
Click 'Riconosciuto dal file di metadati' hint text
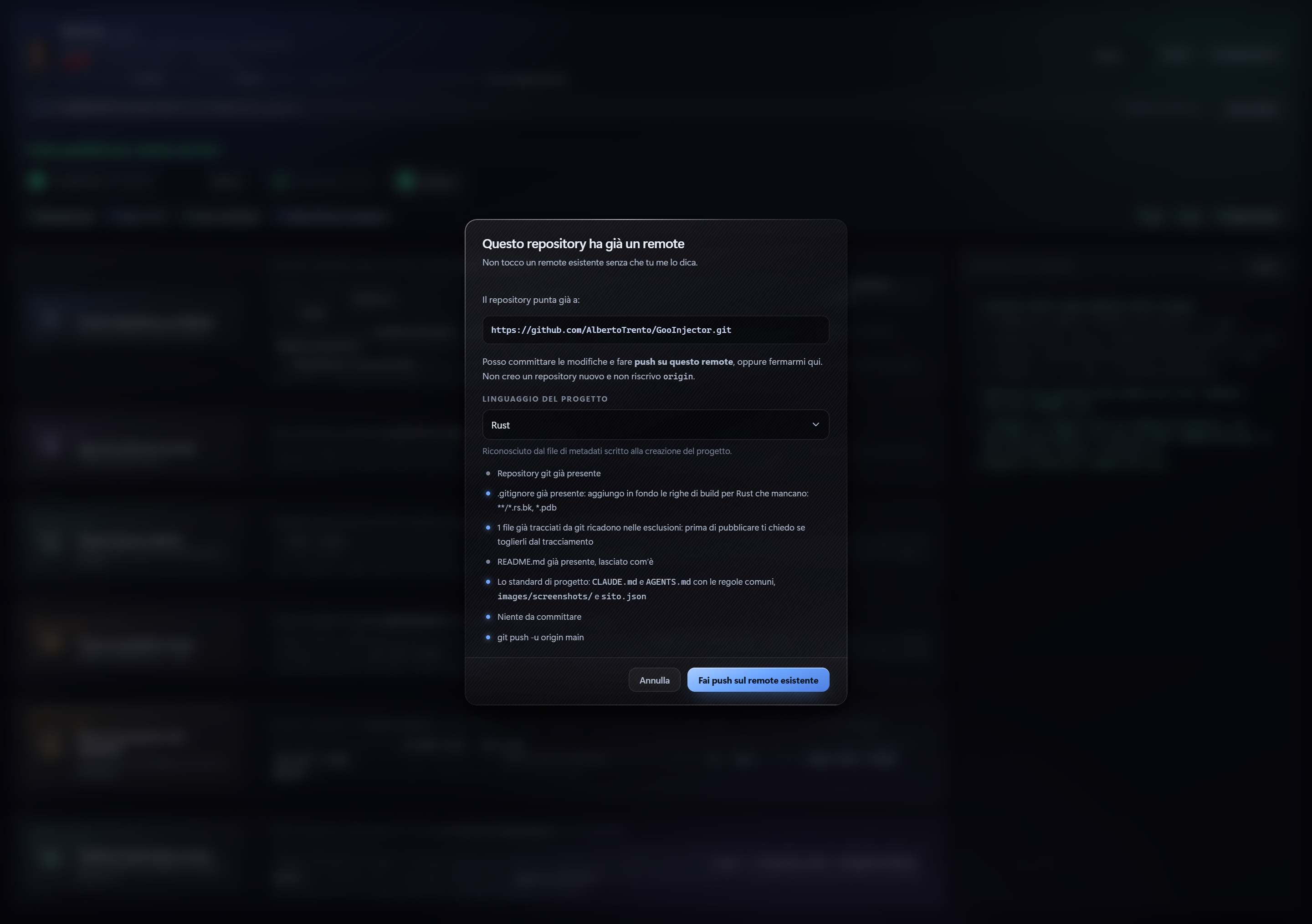tap(606, 451)
